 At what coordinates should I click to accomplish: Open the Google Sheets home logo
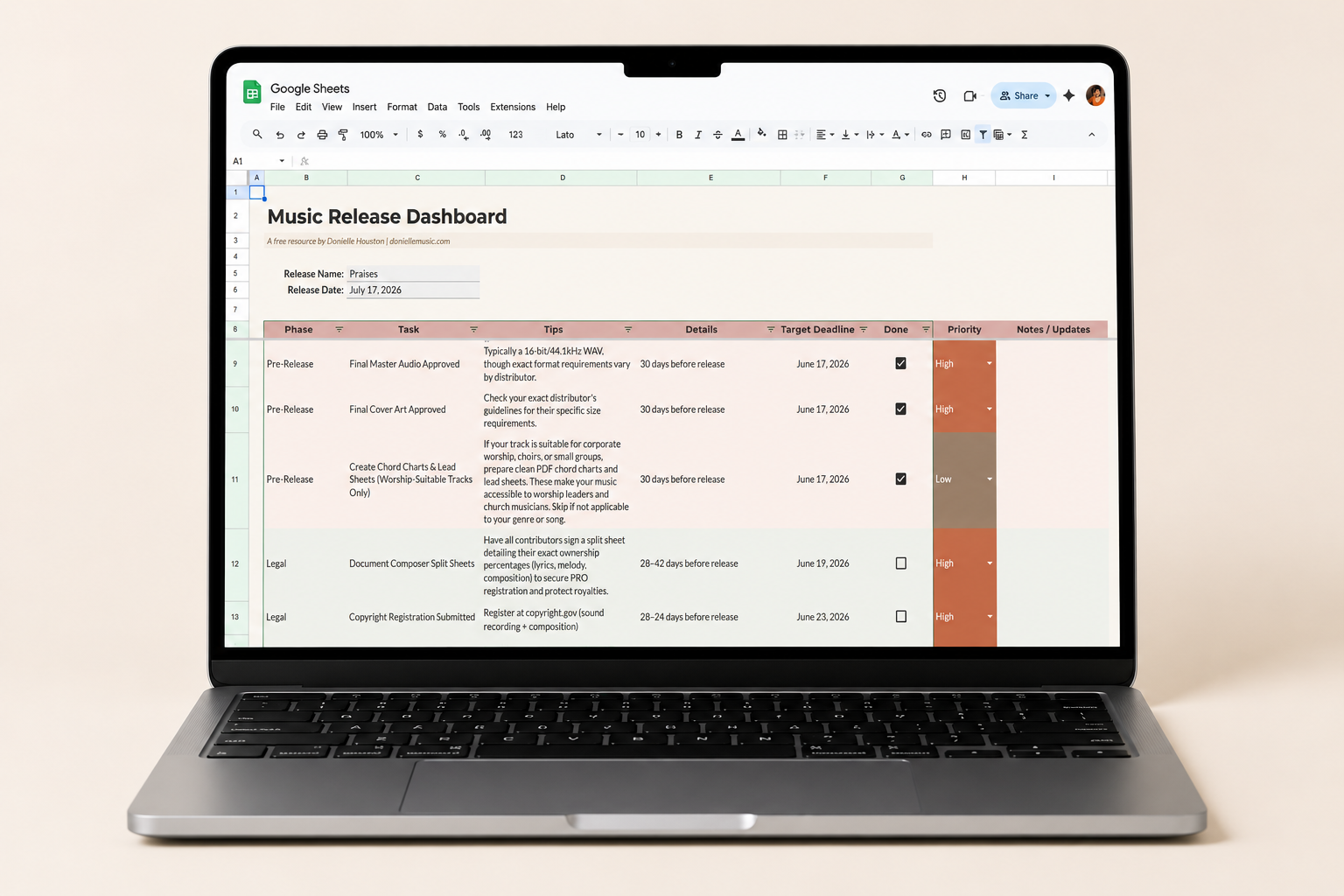click(252, 93)
